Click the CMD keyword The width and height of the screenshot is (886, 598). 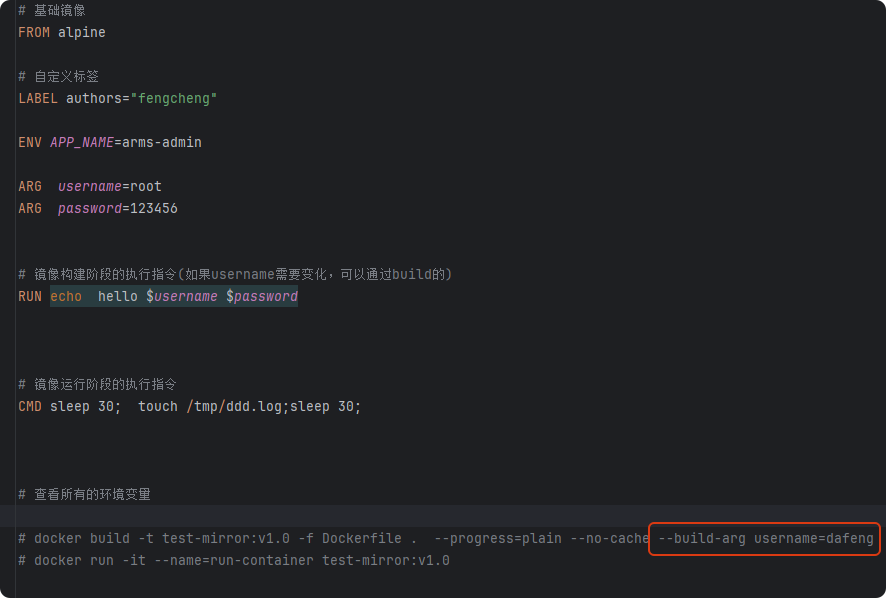click(30, 406)
